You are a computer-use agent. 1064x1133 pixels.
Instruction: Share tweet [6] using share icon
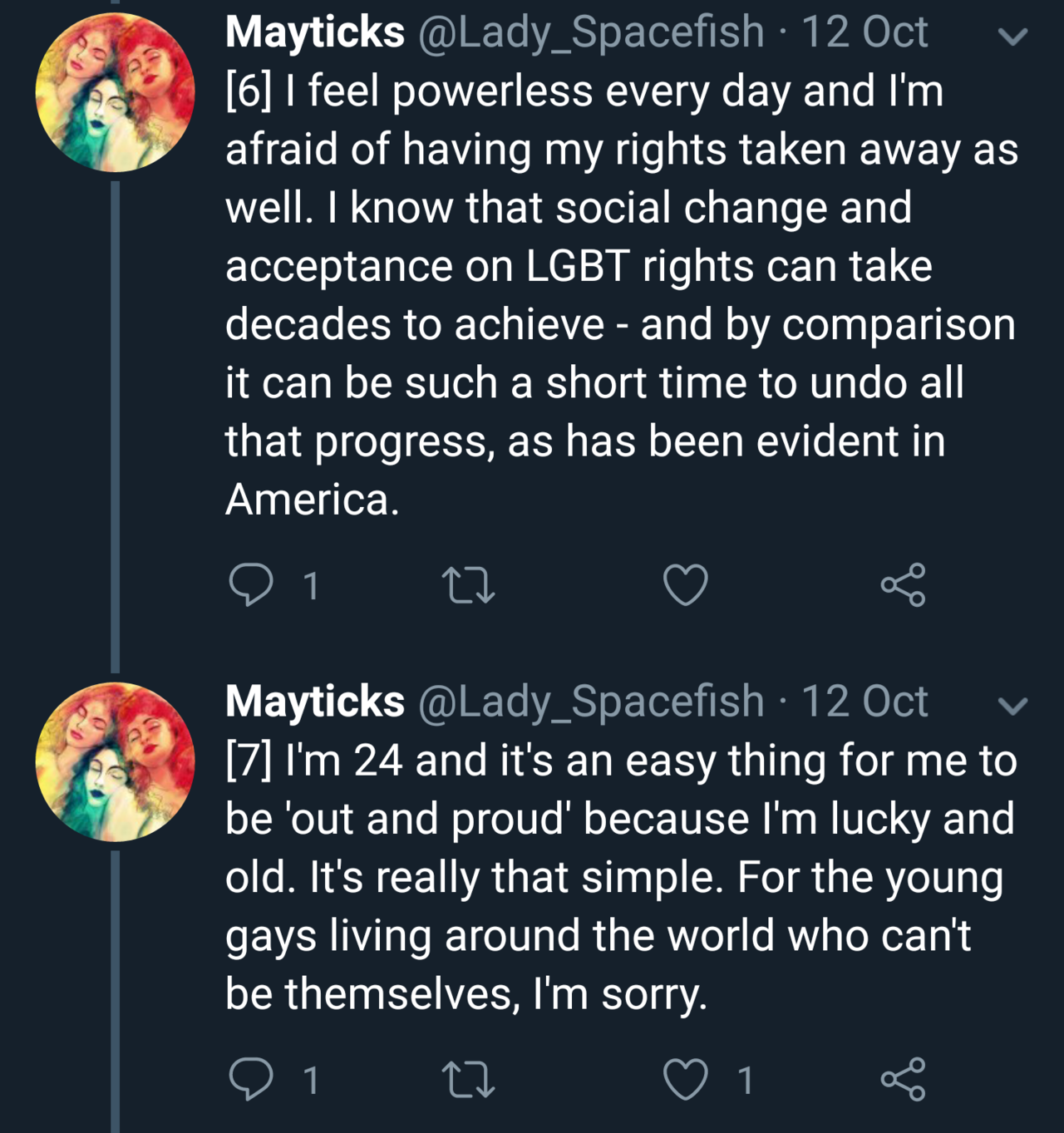pyautogui.click(x=903, y=584)
